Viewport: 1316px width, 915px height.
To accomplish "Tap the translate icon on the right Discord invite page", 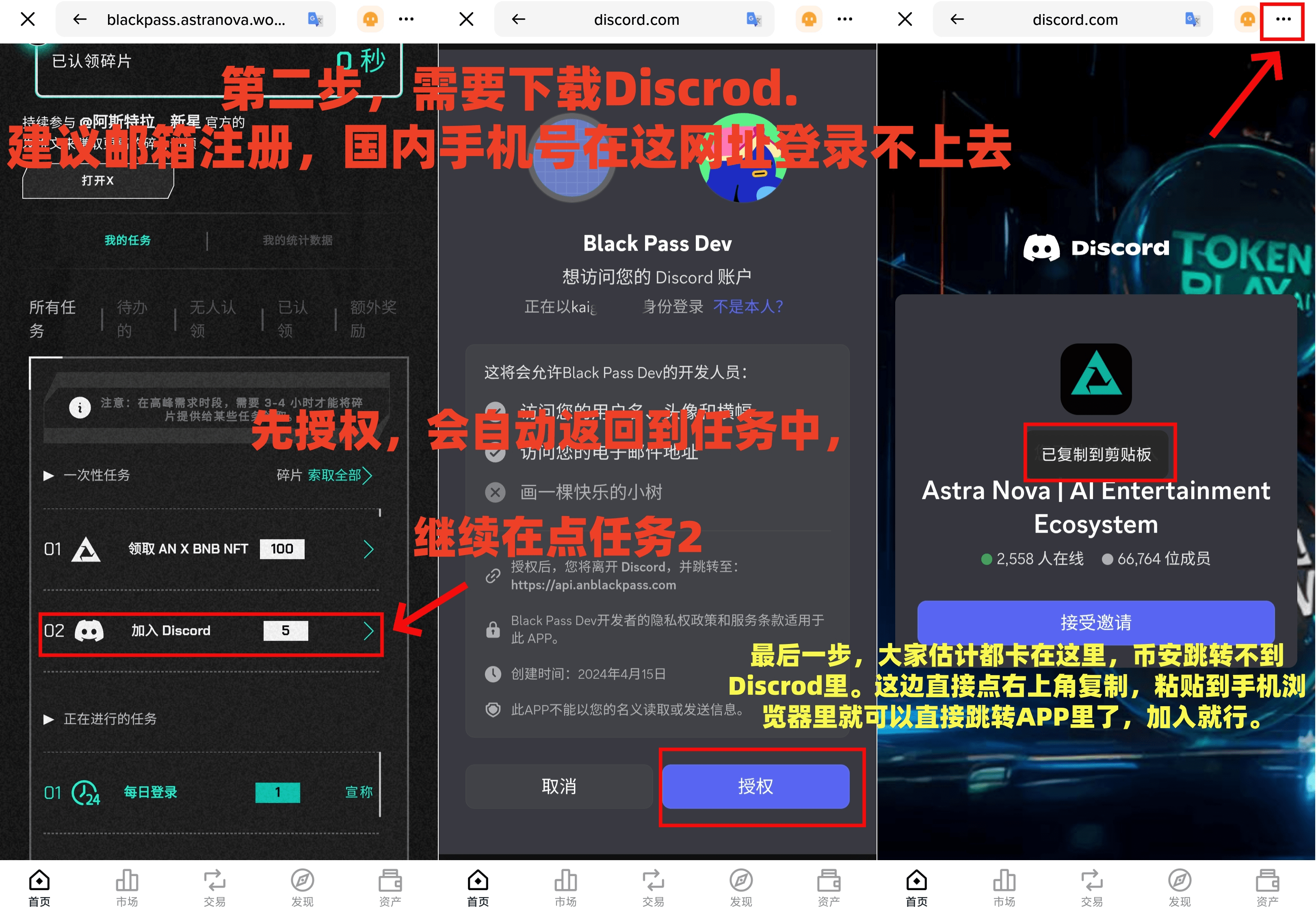I will (x=1192, y=20).
